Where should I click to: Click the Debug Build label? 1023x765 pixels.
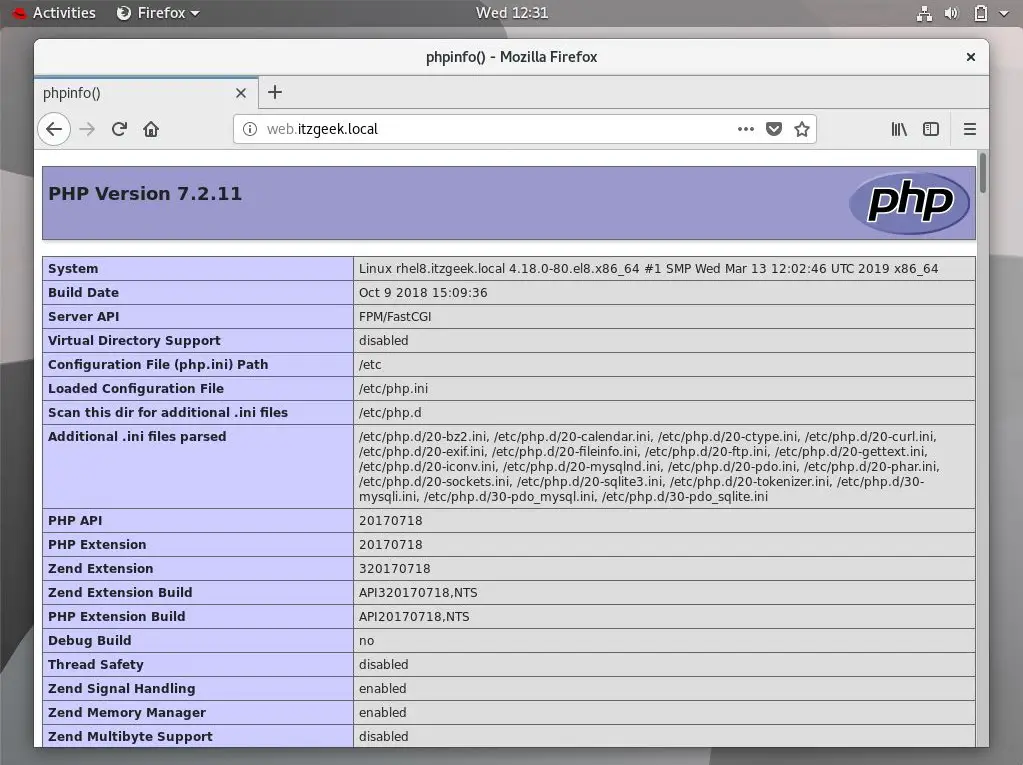tap(89, 640)
